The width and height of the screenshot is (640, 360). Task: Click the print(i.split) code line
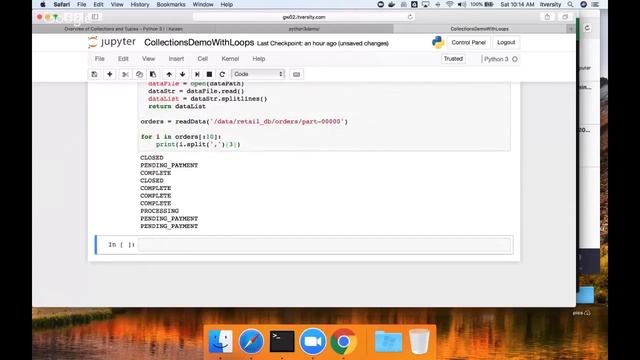(198, 144)
